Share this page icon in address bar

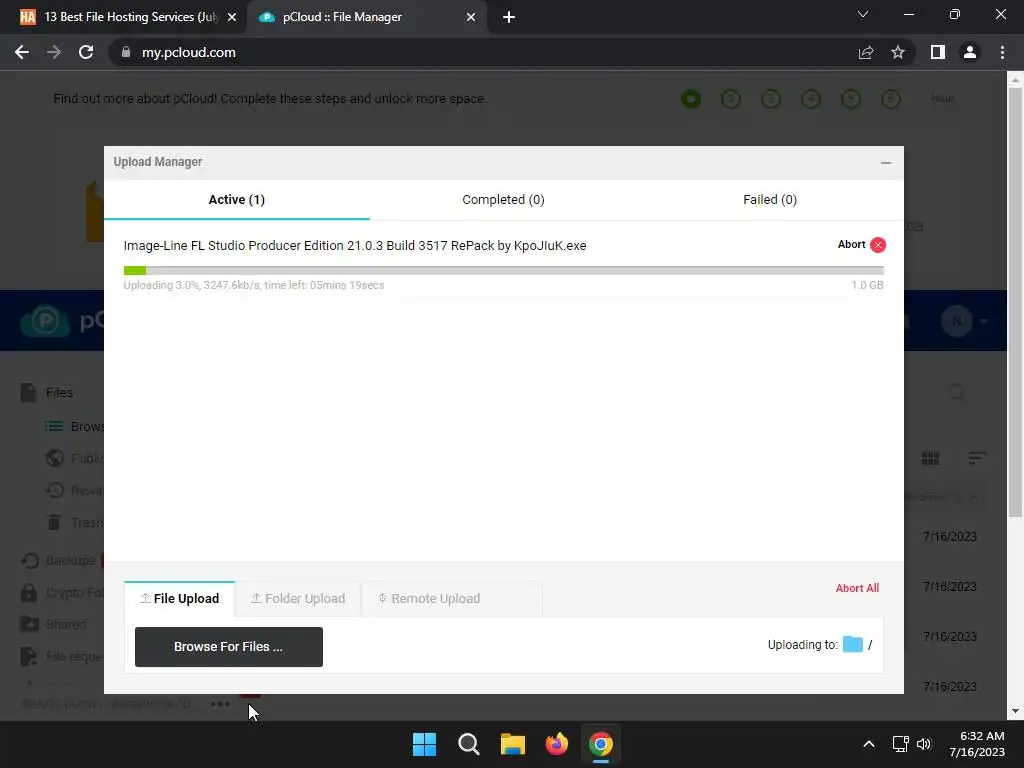866,52
